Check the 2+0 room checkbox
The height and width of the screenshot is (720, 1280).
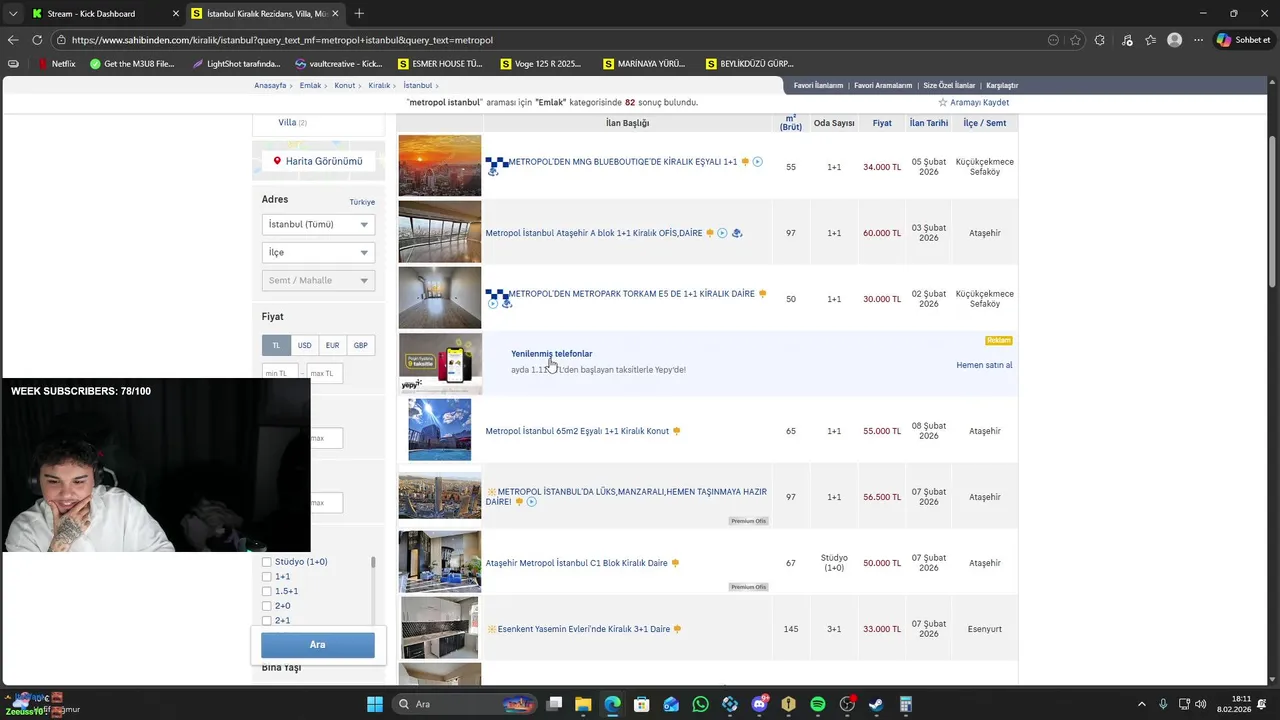point(267,606)
